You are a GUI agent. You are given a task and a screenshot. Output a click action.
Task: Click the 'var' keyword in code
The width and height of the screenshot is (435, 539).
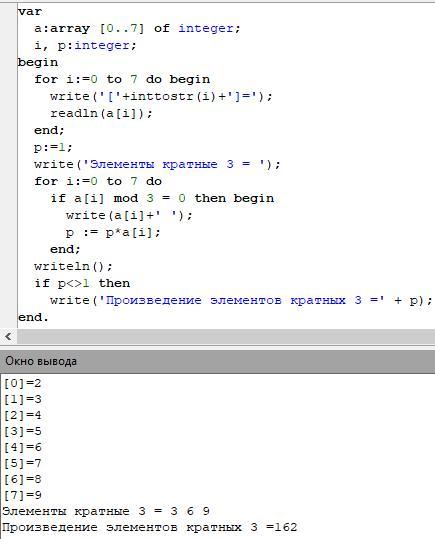[x=30, y=12]
